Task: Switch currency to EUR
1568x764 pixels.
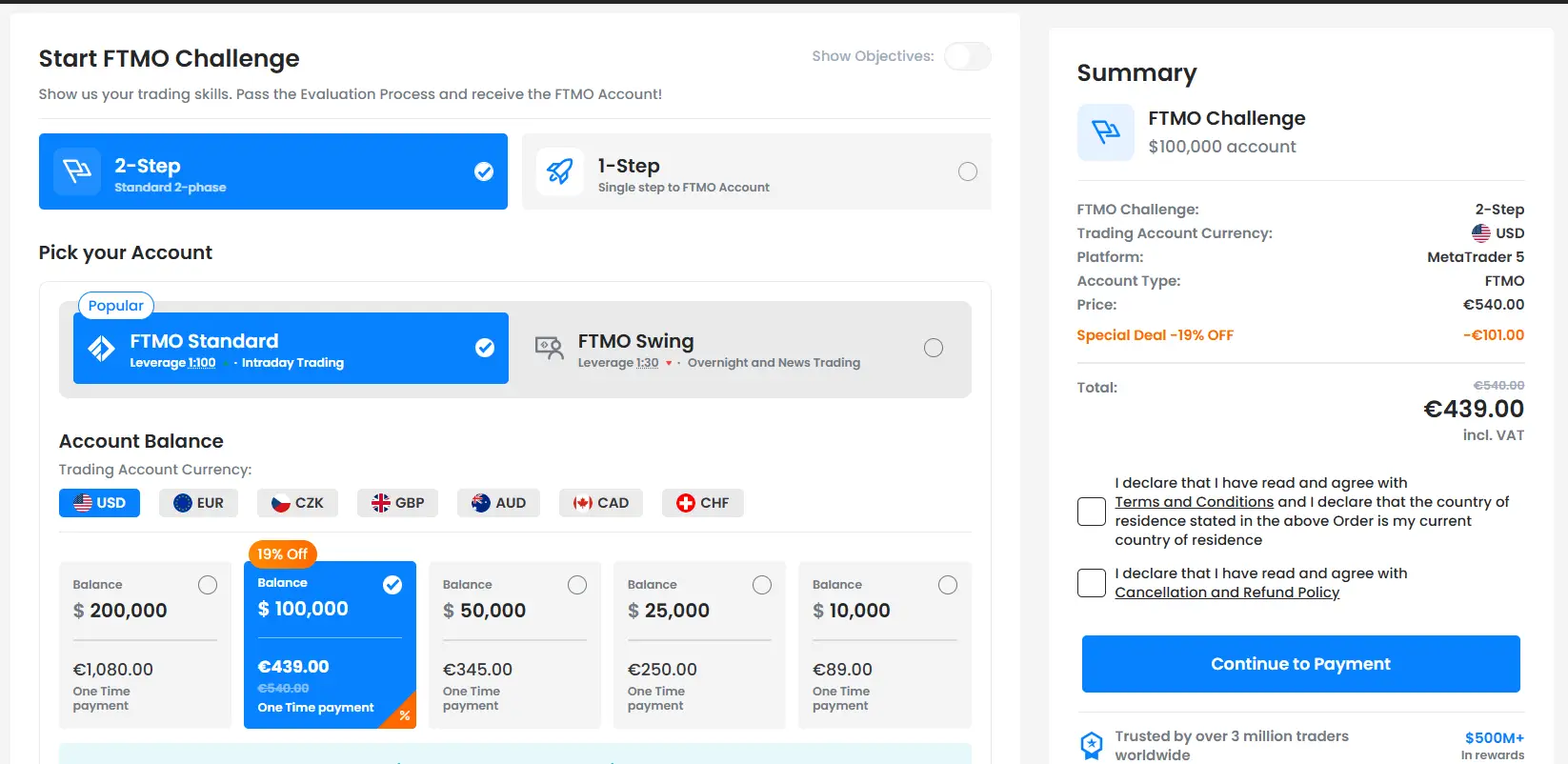Action: coord(198,503)
